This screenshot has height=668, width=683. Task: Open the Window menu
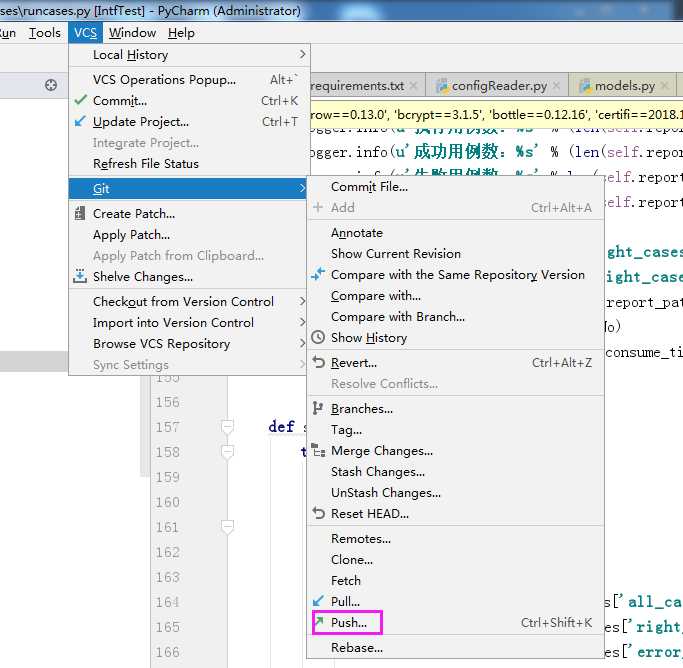tap(132, 33)
